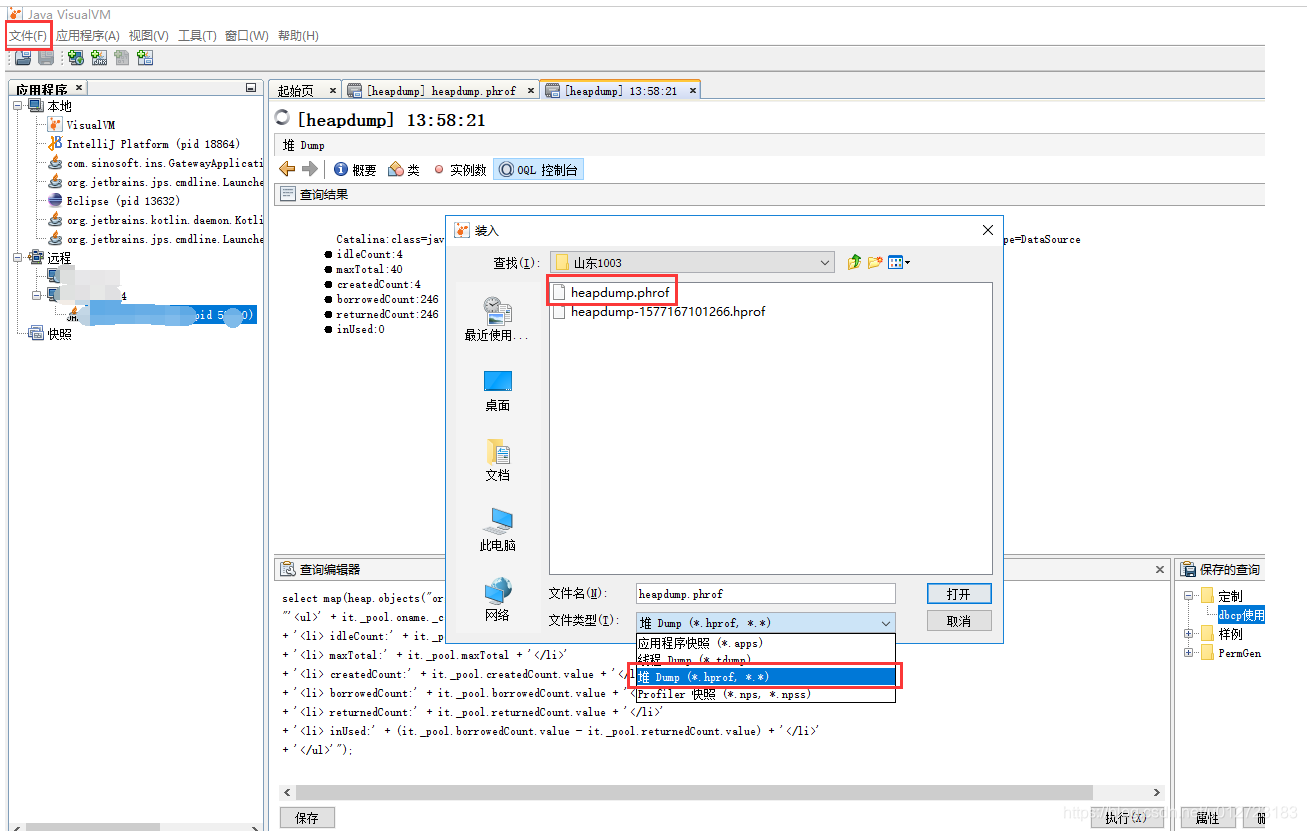Close the [heapdump] 13:58:21 tab
The width and height of the screenshot is (1307, 831).
point(691,90)
